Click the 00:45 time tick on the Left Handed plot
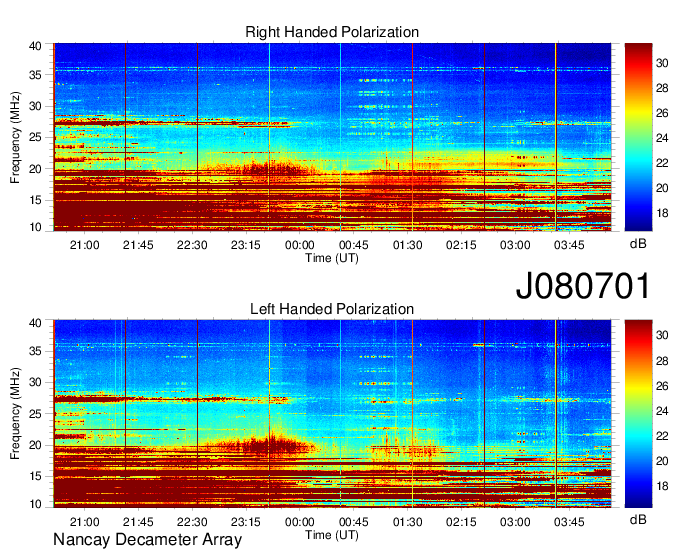 pos(353,522)
